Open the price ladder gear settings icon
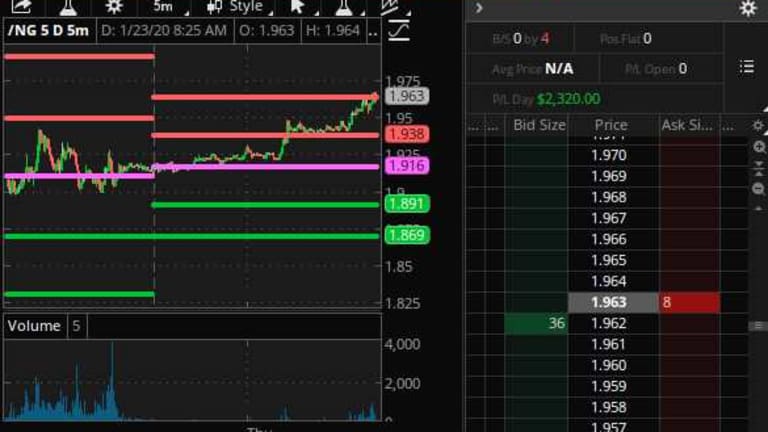Image resolution: width=768 pixels, height=432 pixels. pyautogui.click(x=758, y=126)
